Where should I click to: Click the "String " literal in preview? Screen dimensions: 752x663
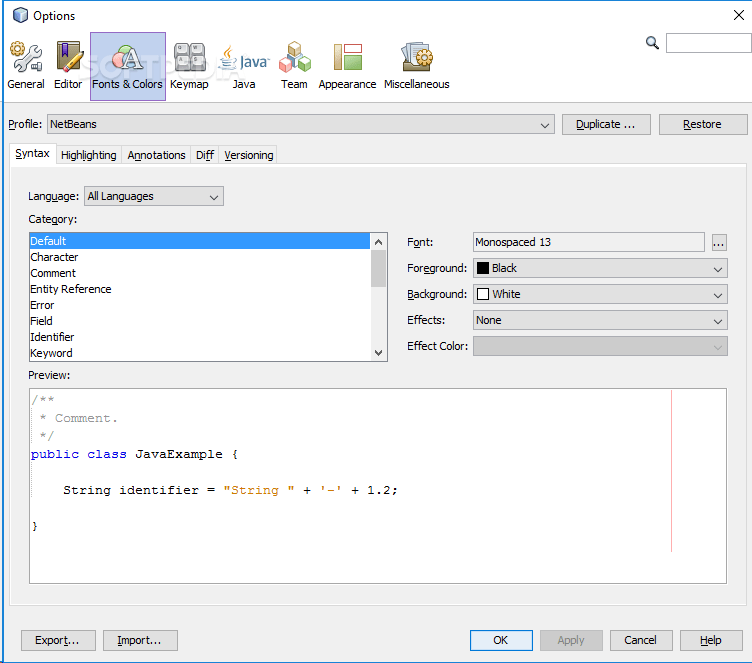click(x=259, y=490)
